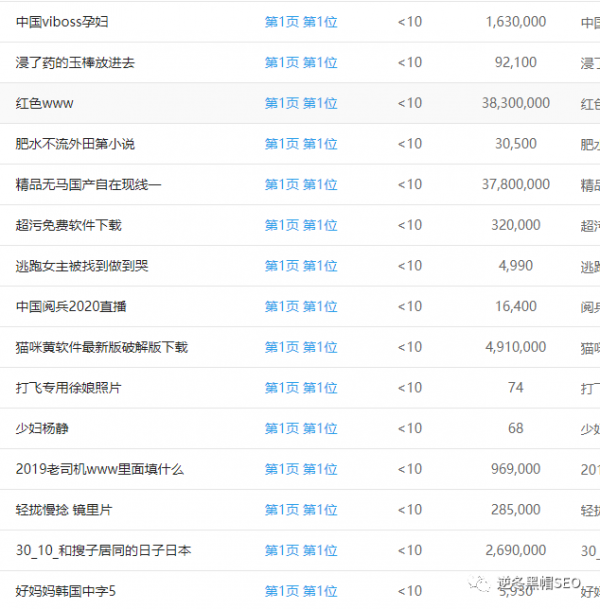This screenshot has width=600, height=609.
Task: Open rank link in the 4,910,000 row
Action: [300, 348]
